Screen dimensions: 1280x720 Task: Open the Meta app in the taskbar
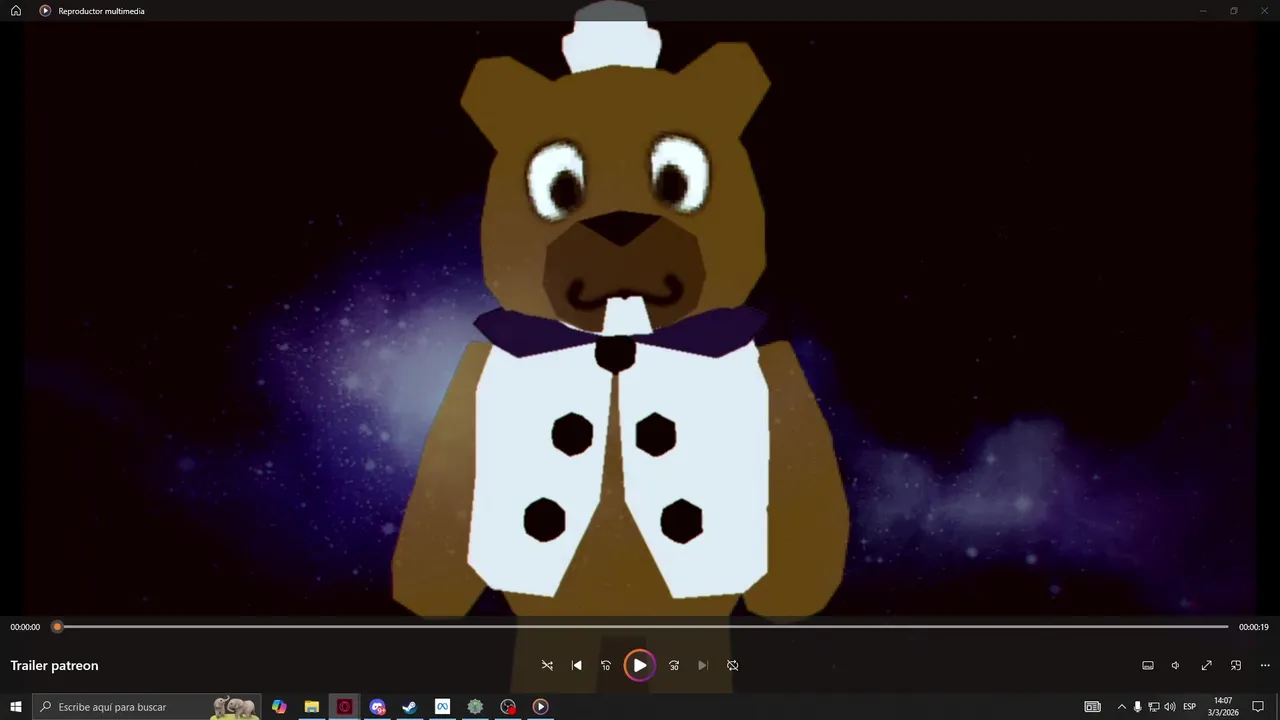(442, 707)
